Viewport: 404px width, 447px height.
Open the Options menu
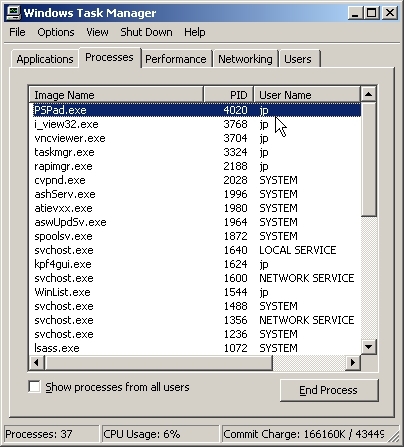pos(56,32)
